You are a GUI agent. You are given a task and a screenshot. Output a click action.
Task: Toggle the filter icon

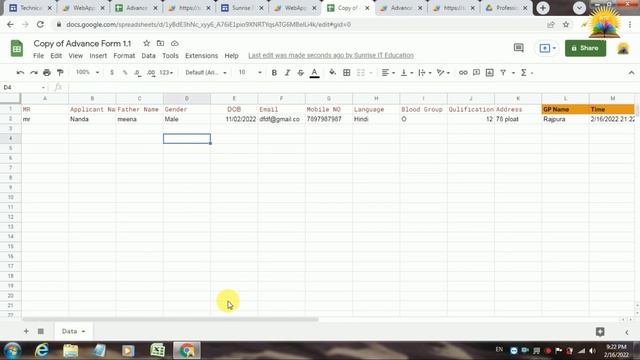(x=503, y=73)
